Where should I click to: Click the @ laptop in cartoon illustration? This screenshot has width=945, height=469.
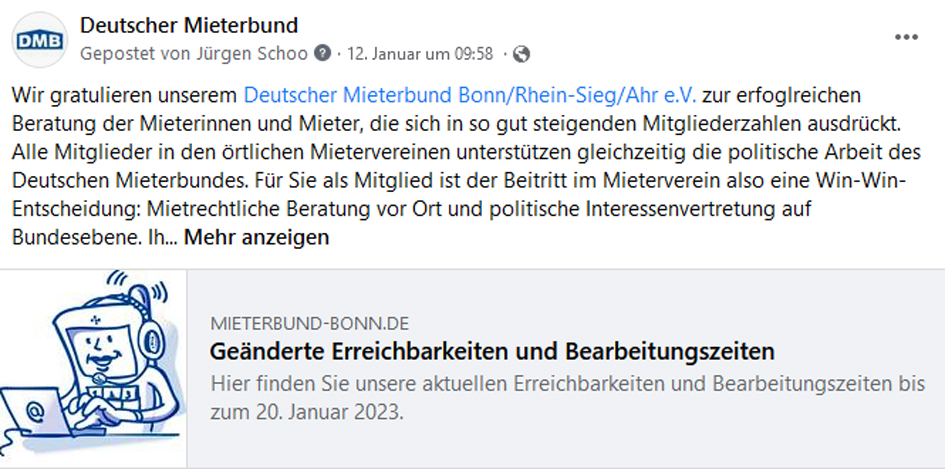coord(34,414)
